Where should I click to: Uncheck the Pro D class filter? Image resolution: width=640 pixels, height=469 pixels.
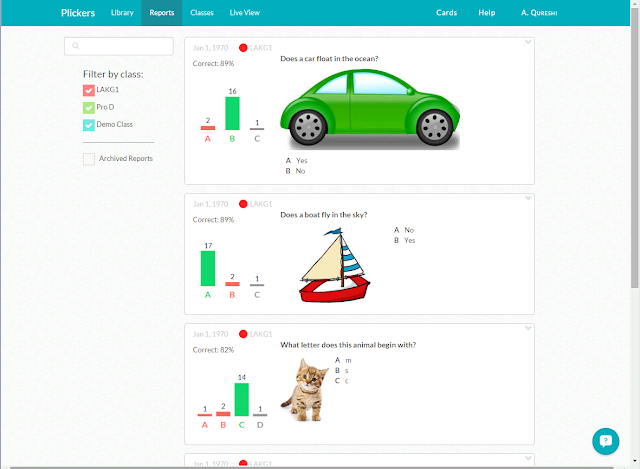(x=89, y=107)
